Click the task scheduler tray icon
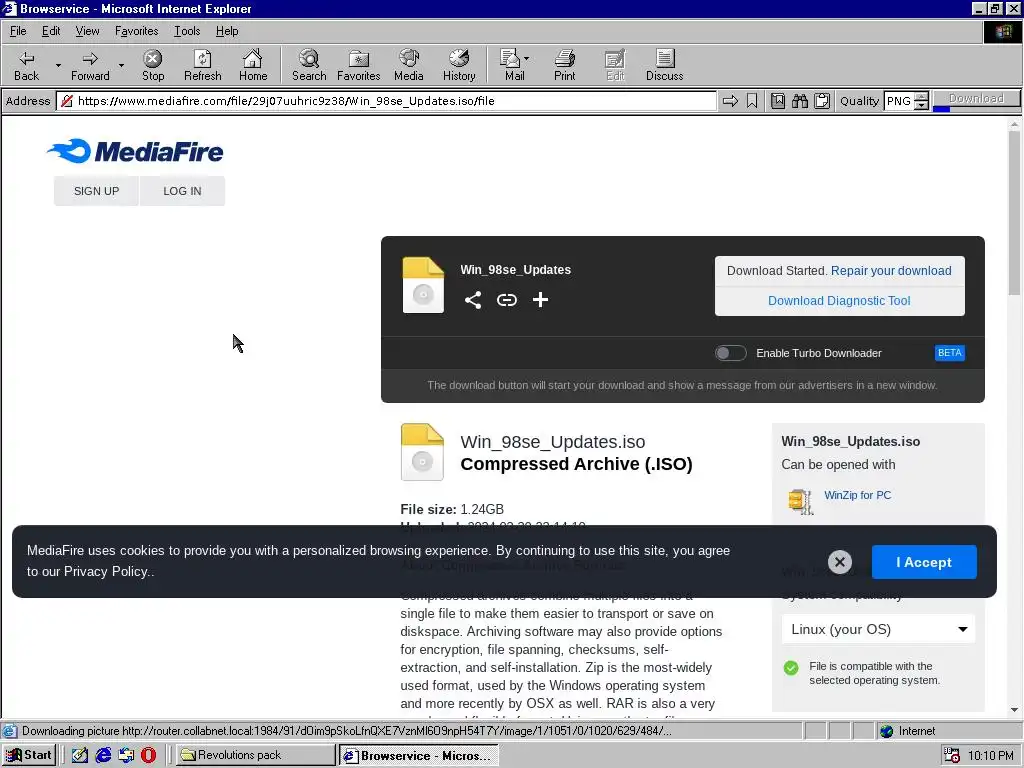Screen dimensions: 1024x768 (x=952, y=756)
